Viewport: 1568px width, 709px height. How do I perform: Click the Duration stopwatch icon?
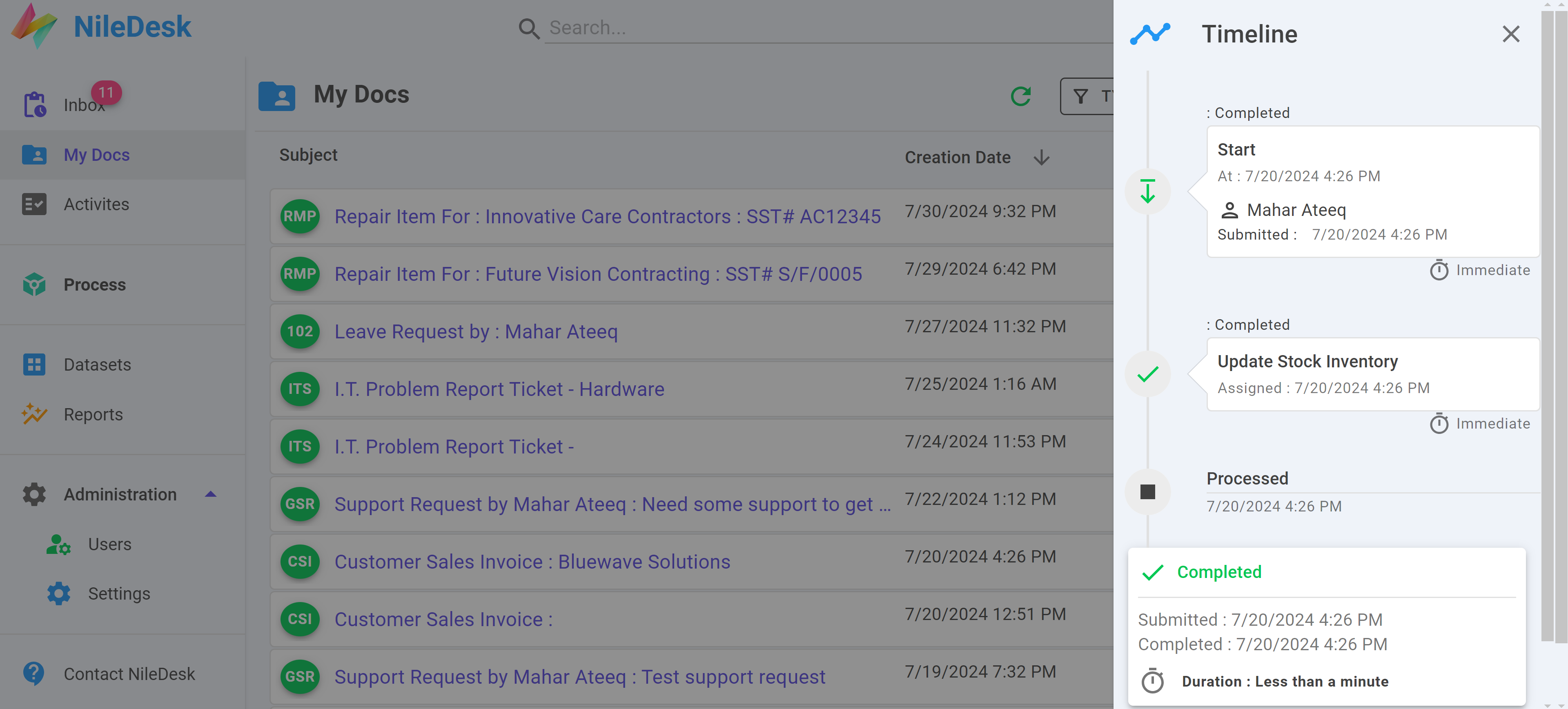coord(1152,681)
